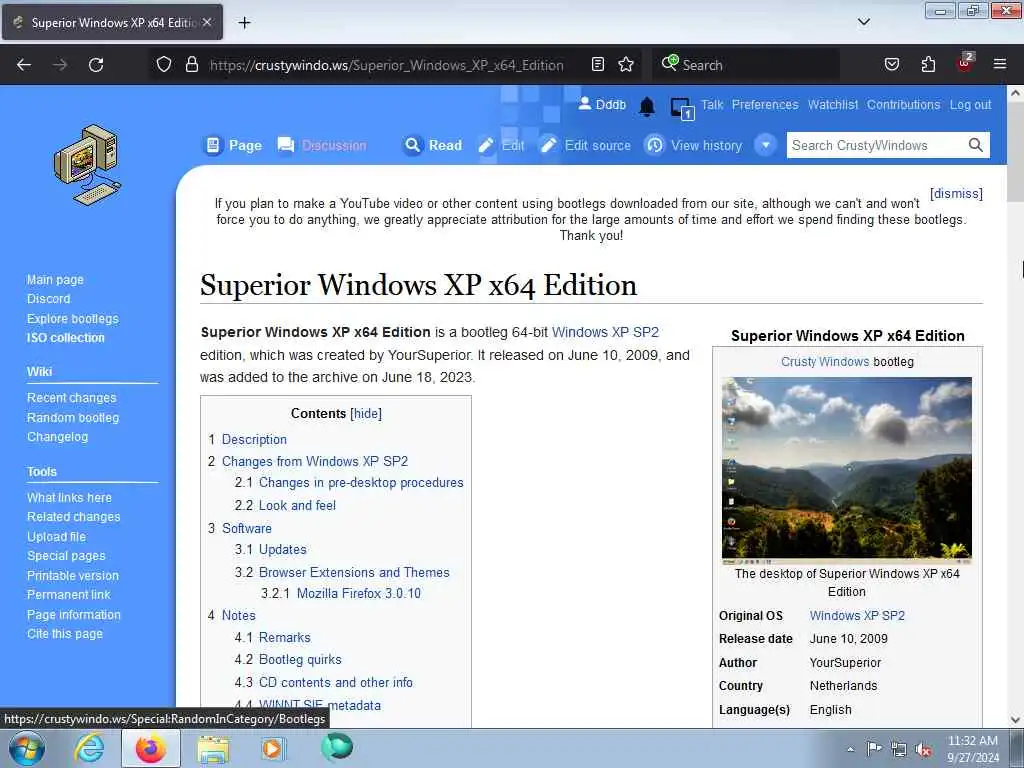Hide the Contents table
Viewport: 1024px width, 768px height.
click(x=366, y=413)
